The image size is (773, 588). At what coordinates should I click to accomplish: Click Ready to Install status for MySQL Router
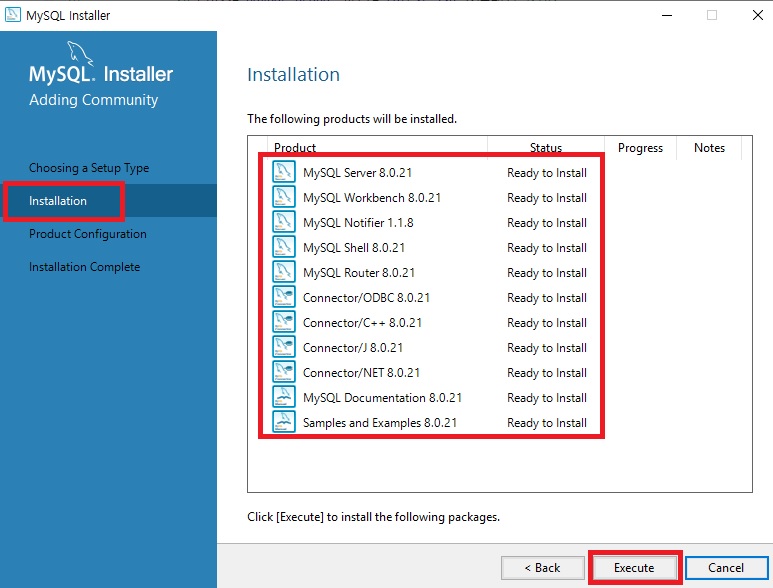547,273
